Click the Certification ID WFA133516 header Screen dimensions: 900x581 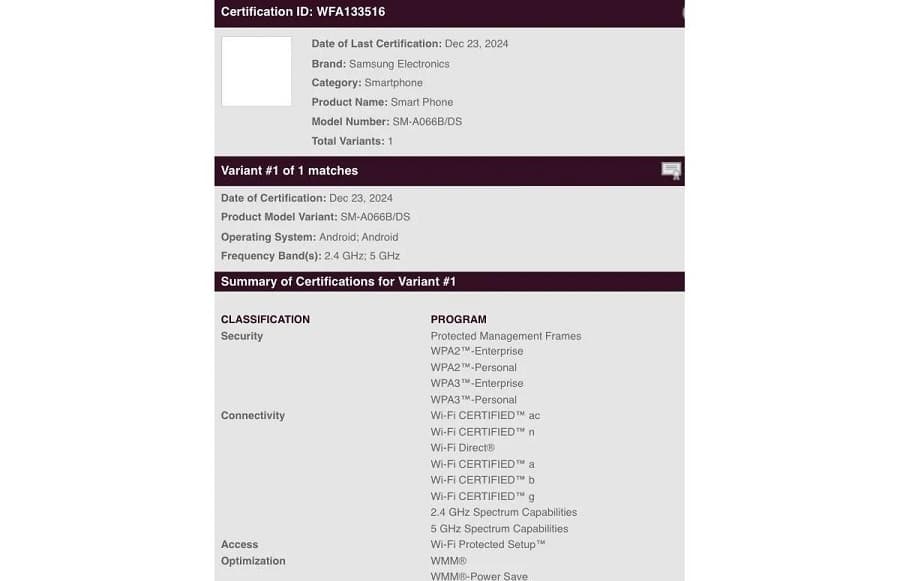[303, 12]
